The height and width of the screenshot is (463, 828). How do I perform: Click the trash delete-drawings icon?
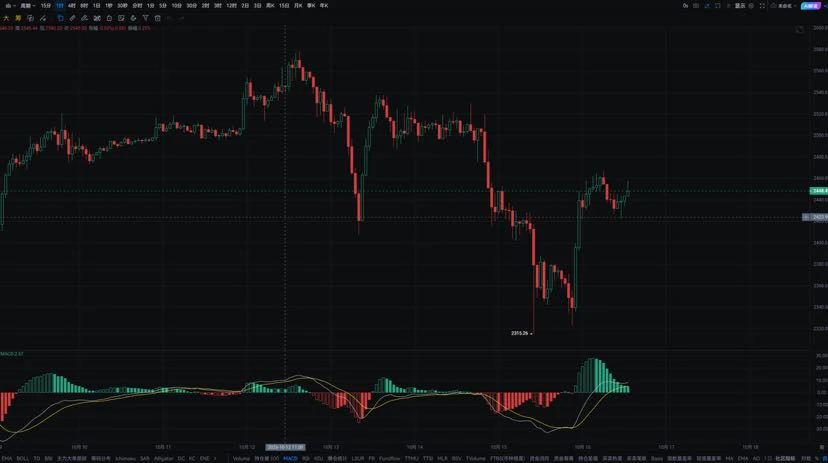tap(157, 18)
